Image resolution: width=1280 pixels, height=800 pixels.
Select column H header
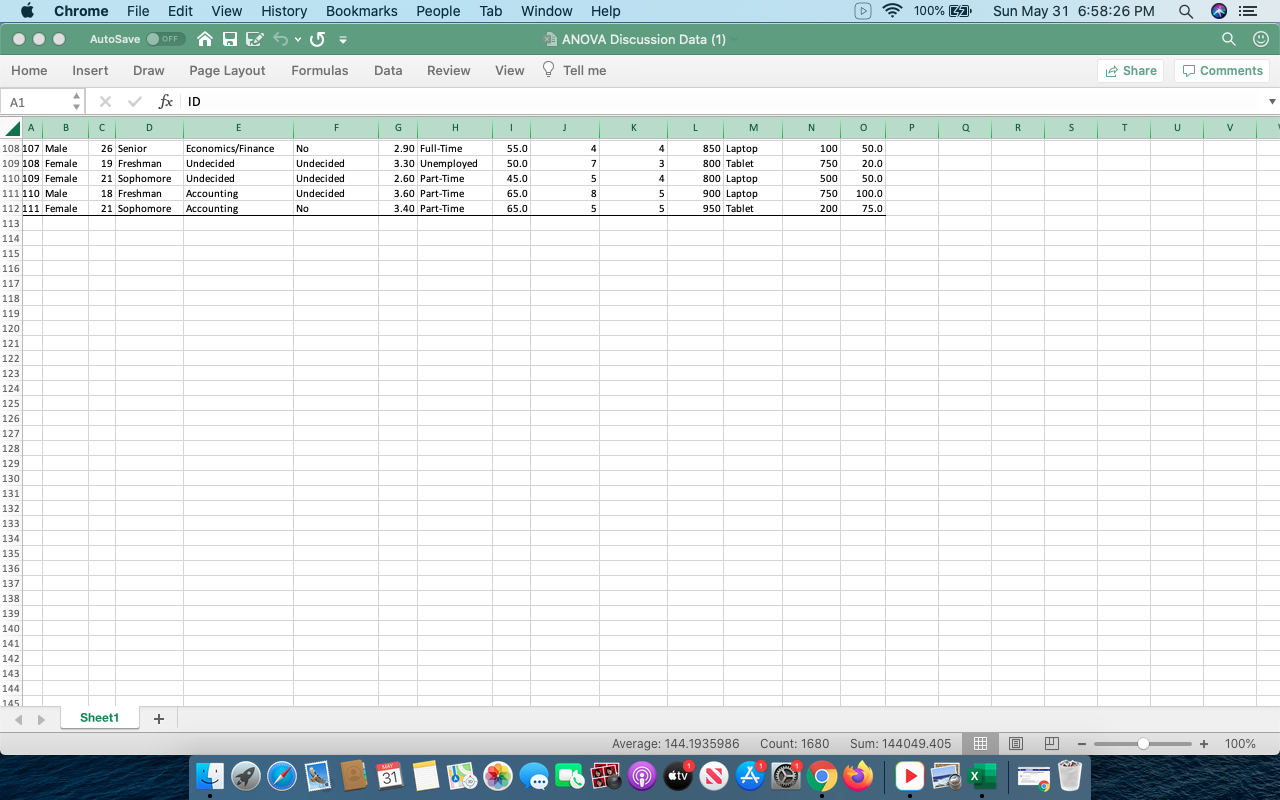[x=455, y=128]
